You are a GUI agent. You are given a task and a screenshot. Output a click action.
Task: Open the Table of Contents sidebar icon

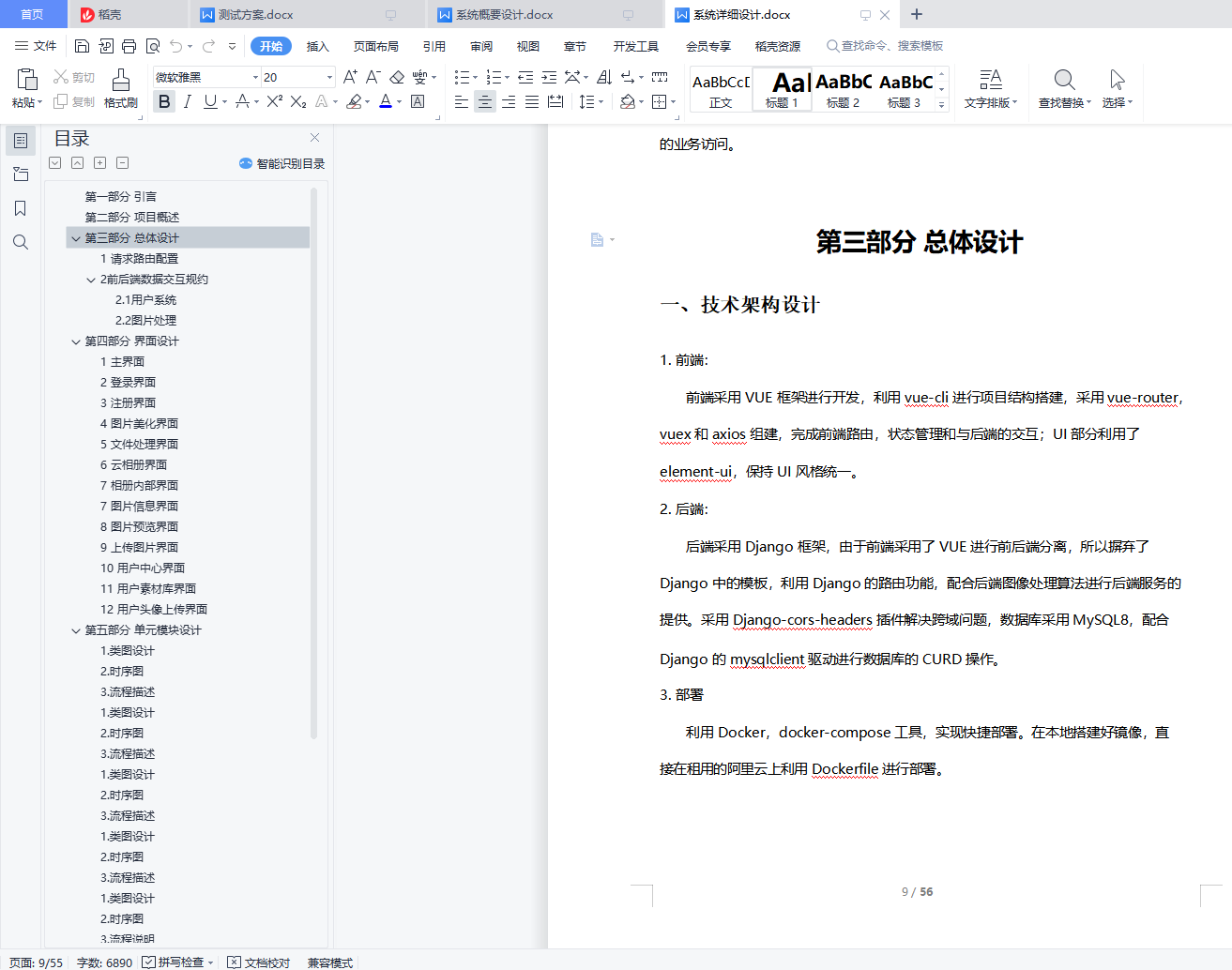(x=21, y=141)
